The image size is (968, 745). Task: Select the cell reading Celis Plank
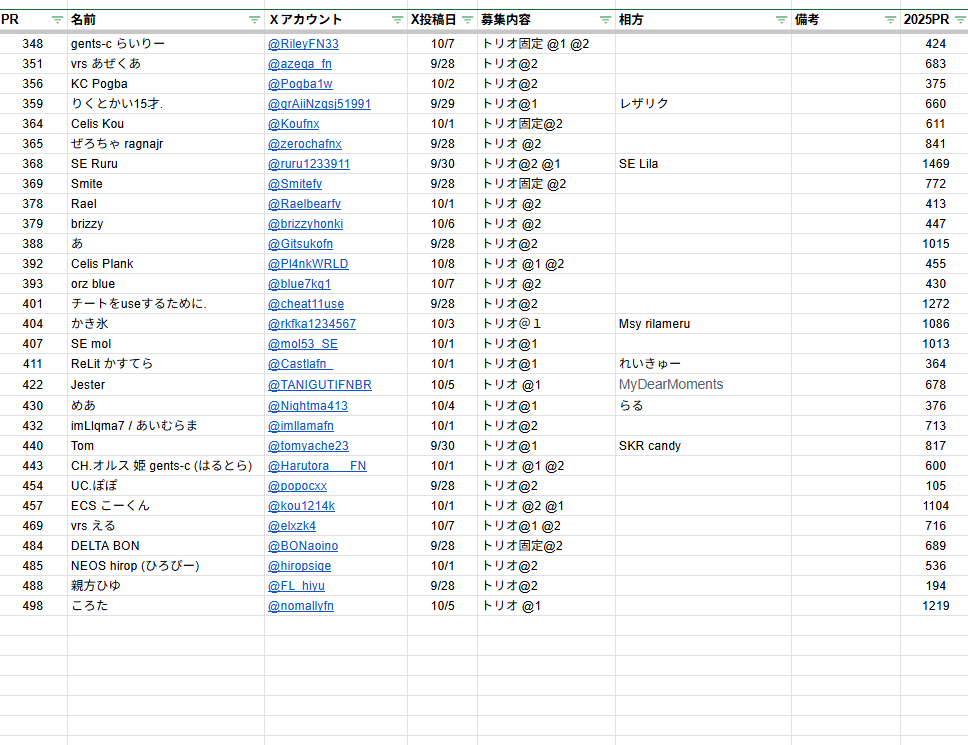tap(166, 264)
